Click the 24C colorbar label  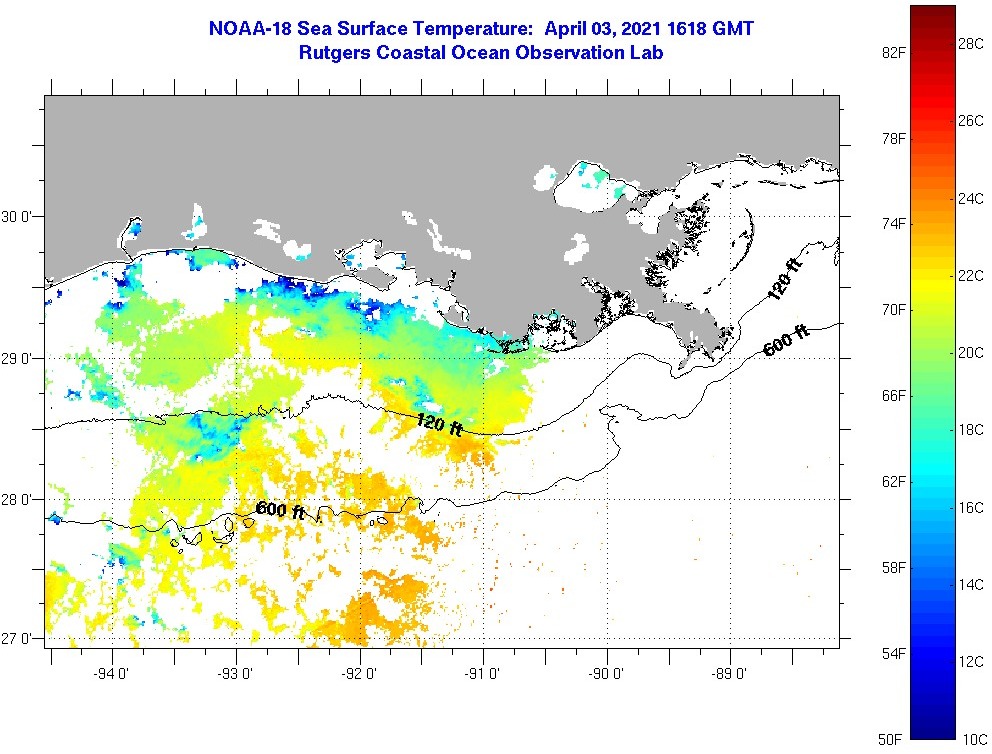click(x=971, y=198)
